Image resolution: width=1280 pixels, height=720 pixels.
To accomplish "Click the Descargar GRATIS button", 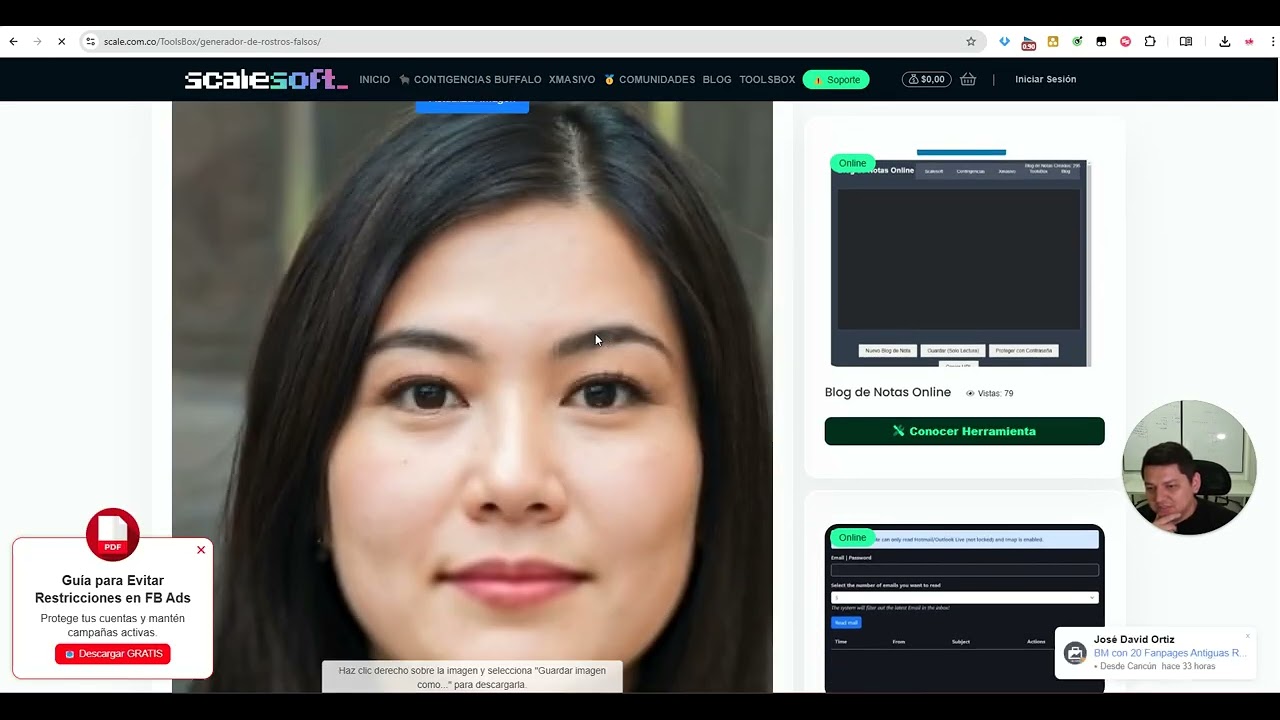I will click(113, 654).
